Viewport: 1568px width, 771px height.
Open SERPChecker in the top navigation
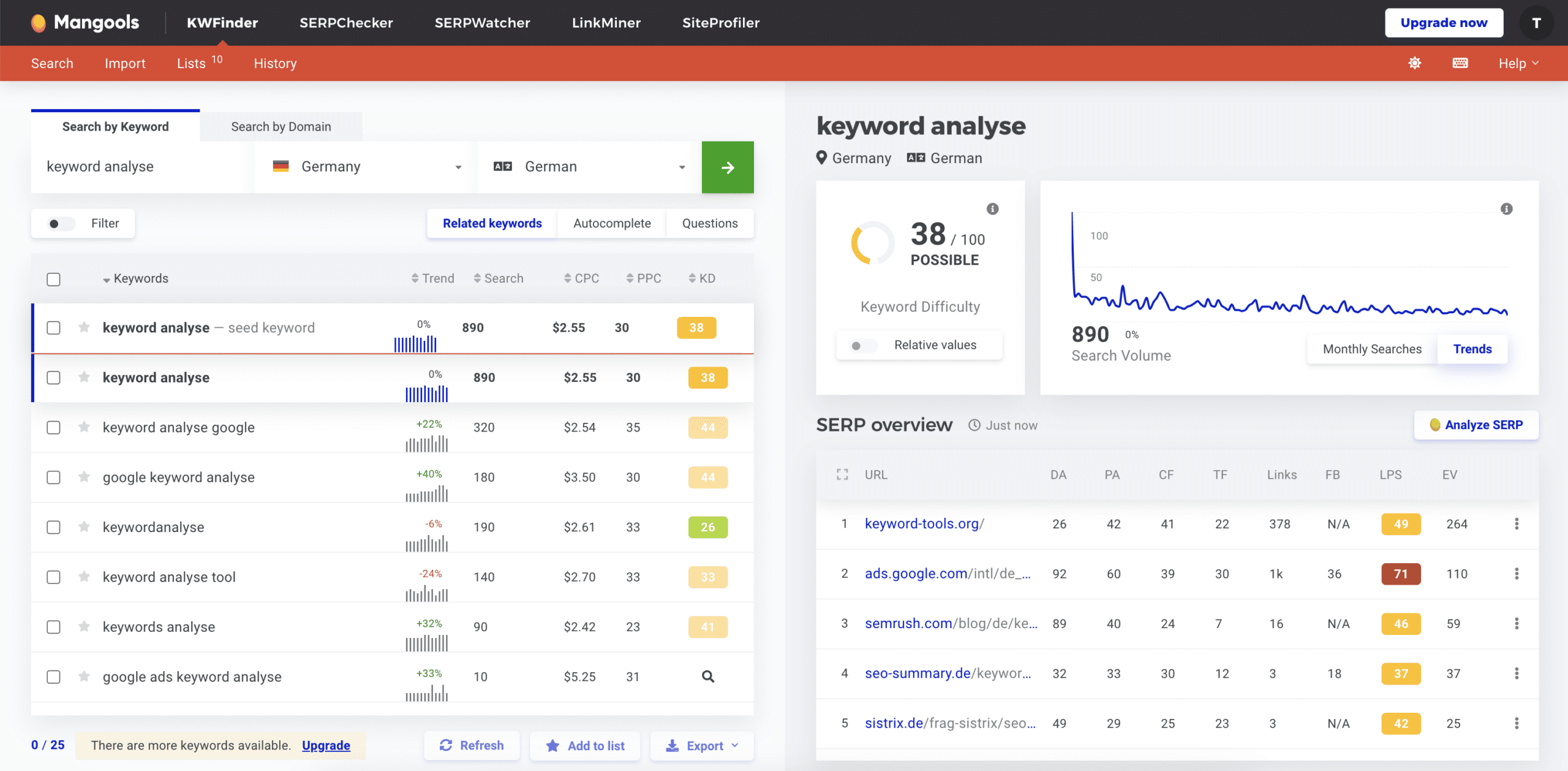click(346, 23)
